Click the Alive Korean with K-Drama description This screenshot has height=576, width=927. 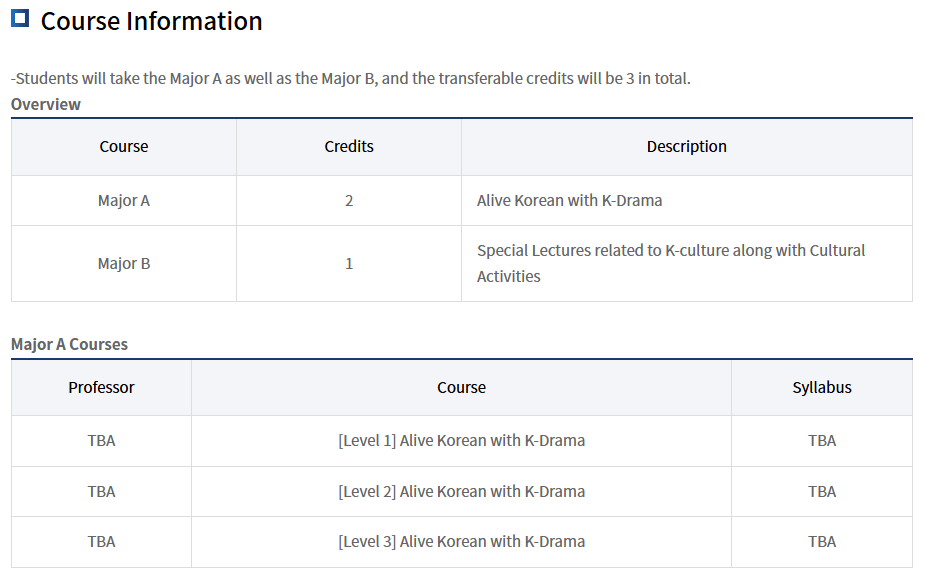tap(569, 200)
